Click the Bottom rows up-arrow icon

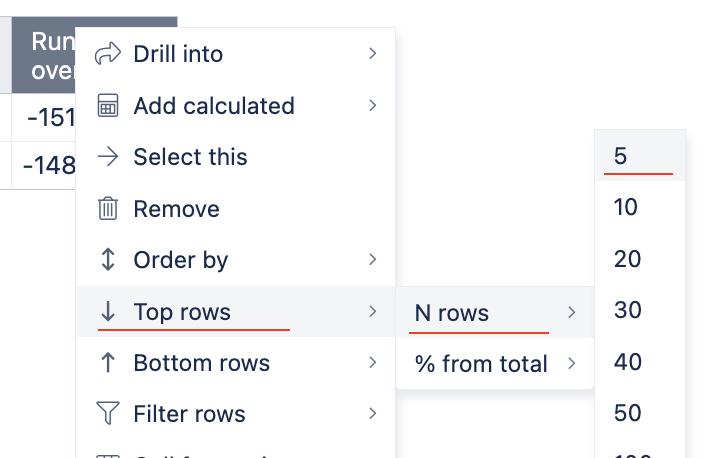pos(108,363)
